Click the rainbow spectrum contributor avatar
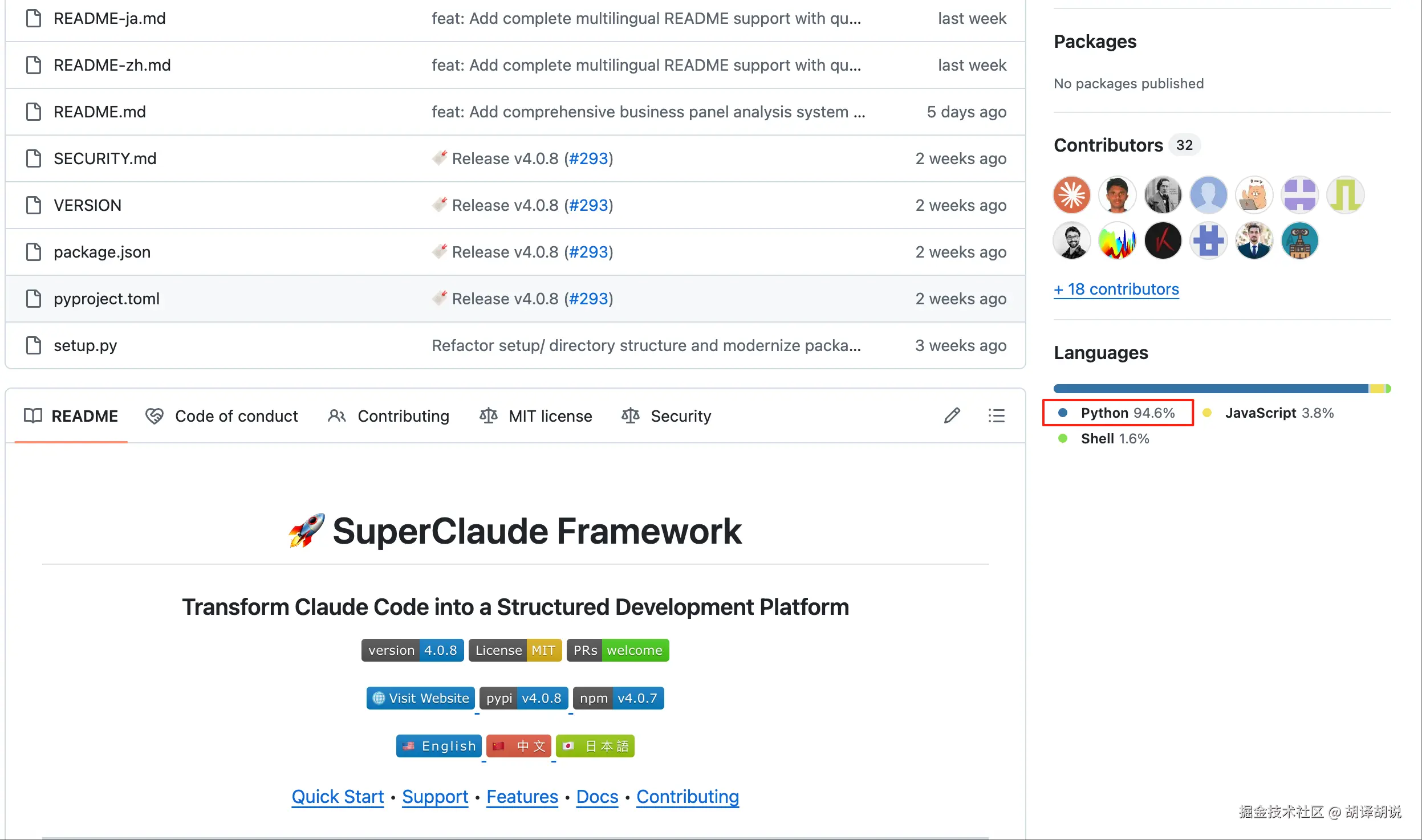The height and width of the screenshot is (840, 1422). point(1117,241)
